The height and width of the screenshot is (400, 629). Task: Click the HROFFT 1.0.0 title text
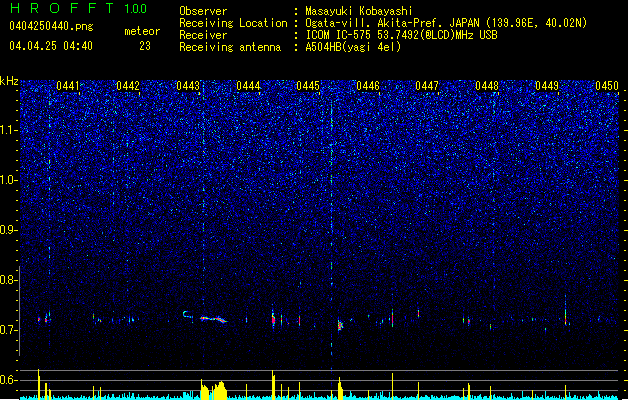click(x=78, y=8)
